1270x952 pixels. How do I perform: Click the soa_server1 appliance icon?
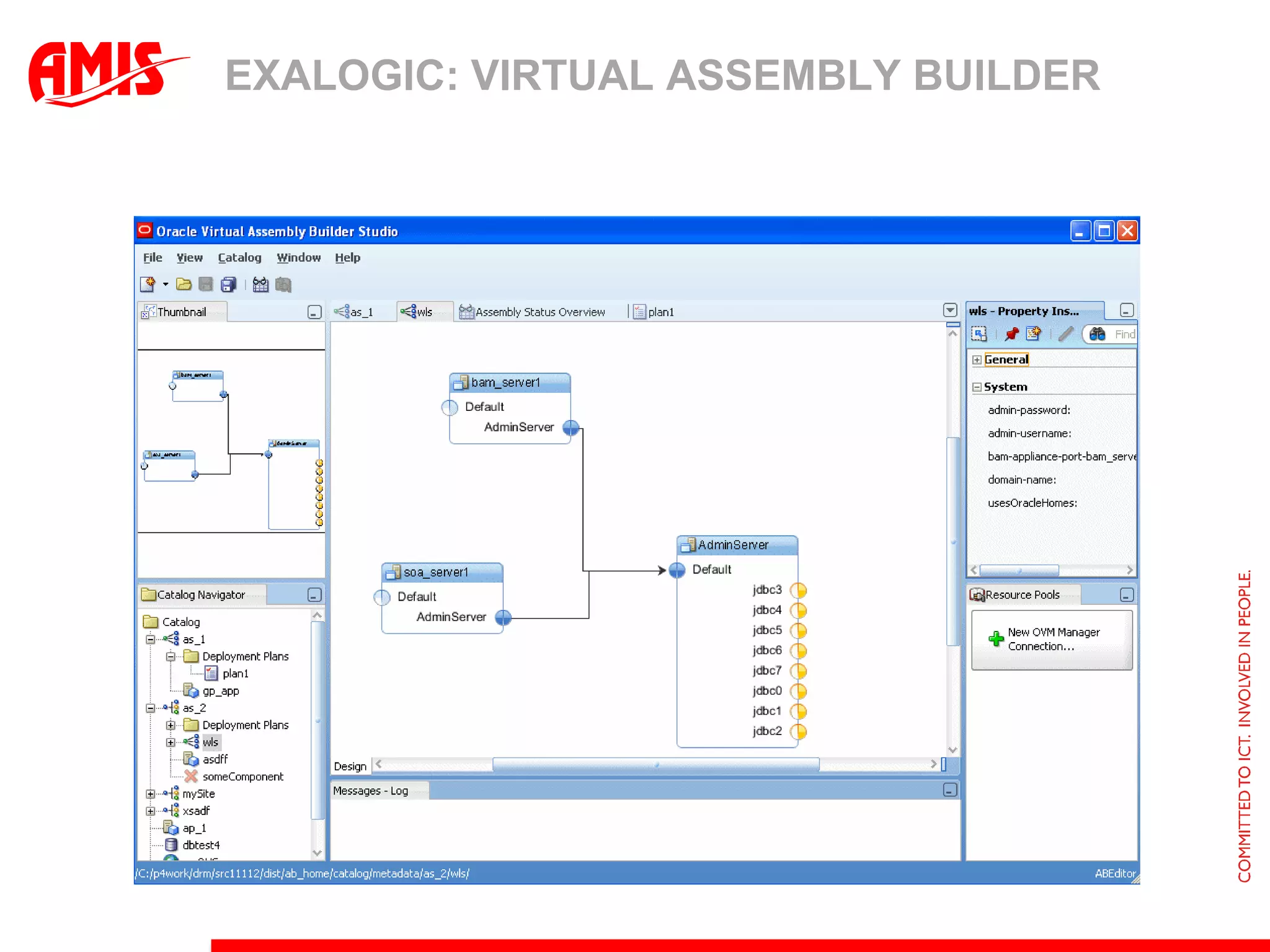click(393, 573)
